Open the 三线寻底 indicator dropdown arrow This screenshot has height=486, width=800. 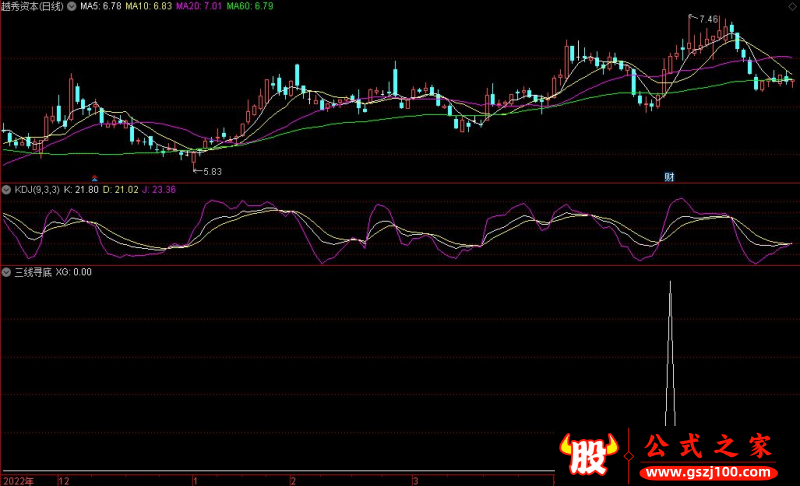coord(6,271)
